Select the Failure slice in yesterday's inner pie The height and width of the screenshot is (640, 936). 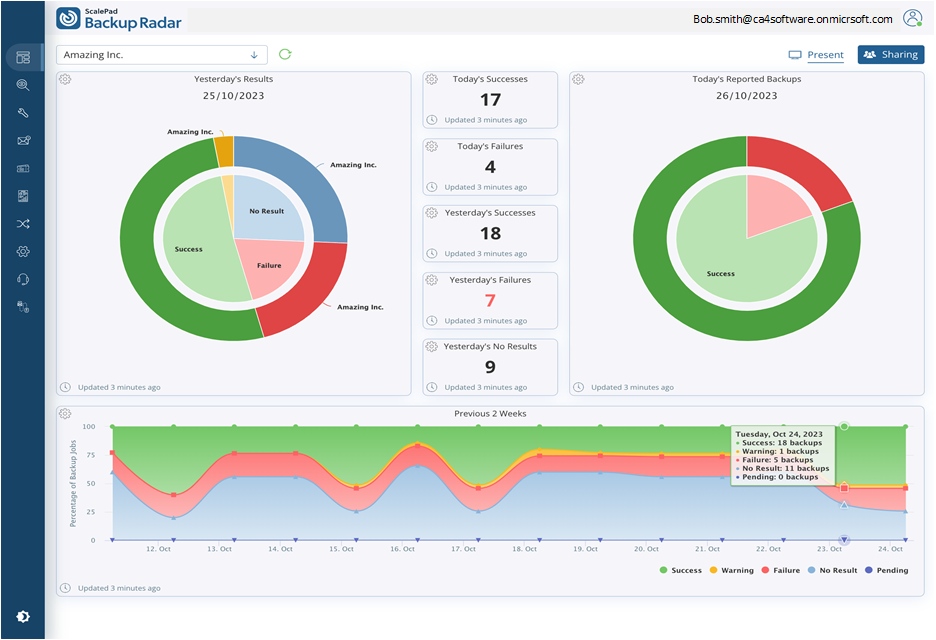pyautogui.click(x=269, y=266)
